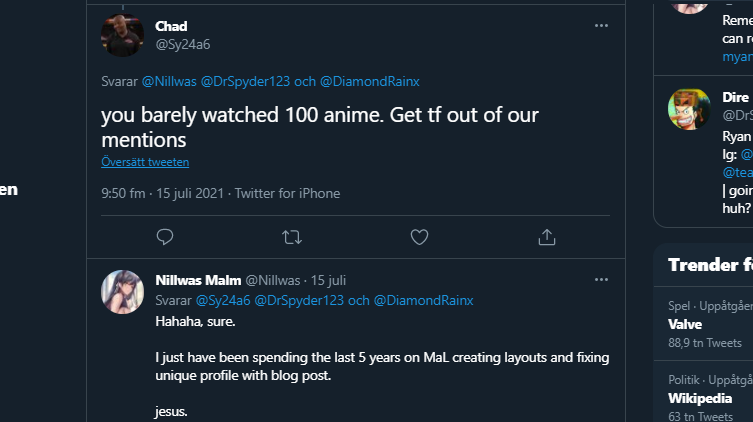Open Nillwas Malm's profile avatar
This screenshot has height=422, width=753.
click(122, 291)
